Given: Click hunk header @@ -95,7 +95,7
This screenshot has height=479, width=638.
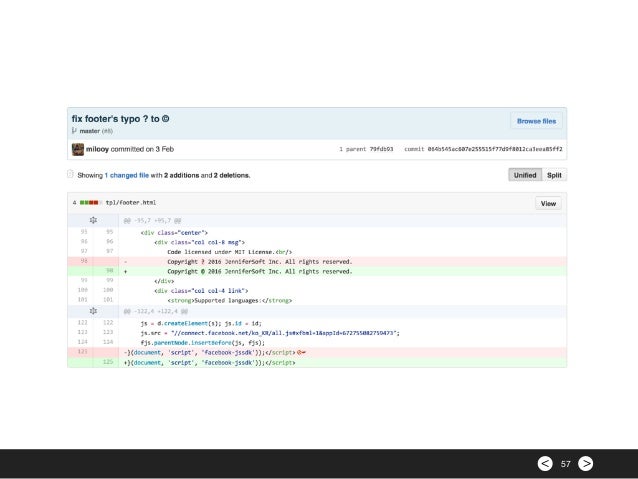Looking at the screenshot, I should pos(152,221).
